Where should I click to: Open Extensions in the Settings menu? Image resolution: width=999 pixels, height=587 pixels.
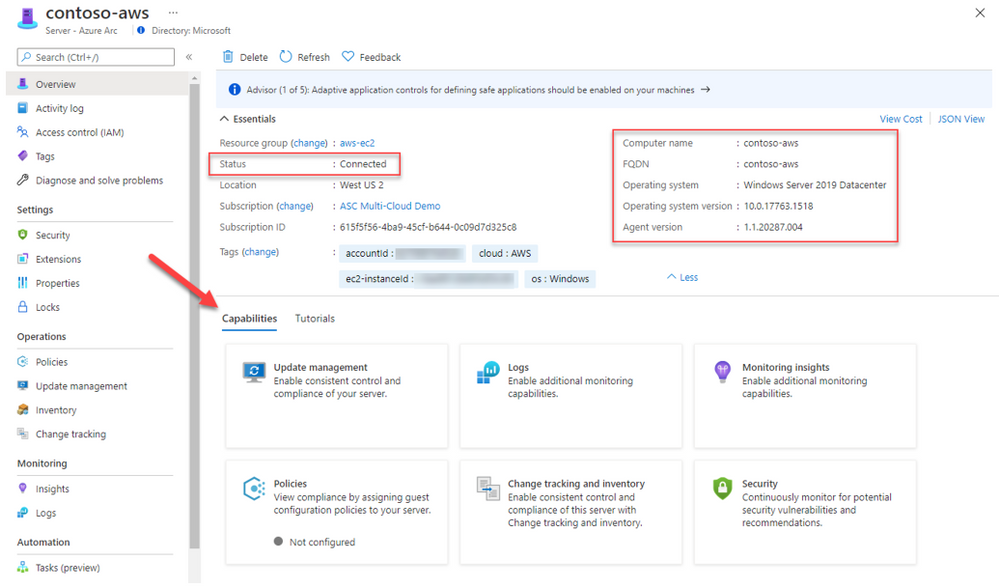click(58, 259)
